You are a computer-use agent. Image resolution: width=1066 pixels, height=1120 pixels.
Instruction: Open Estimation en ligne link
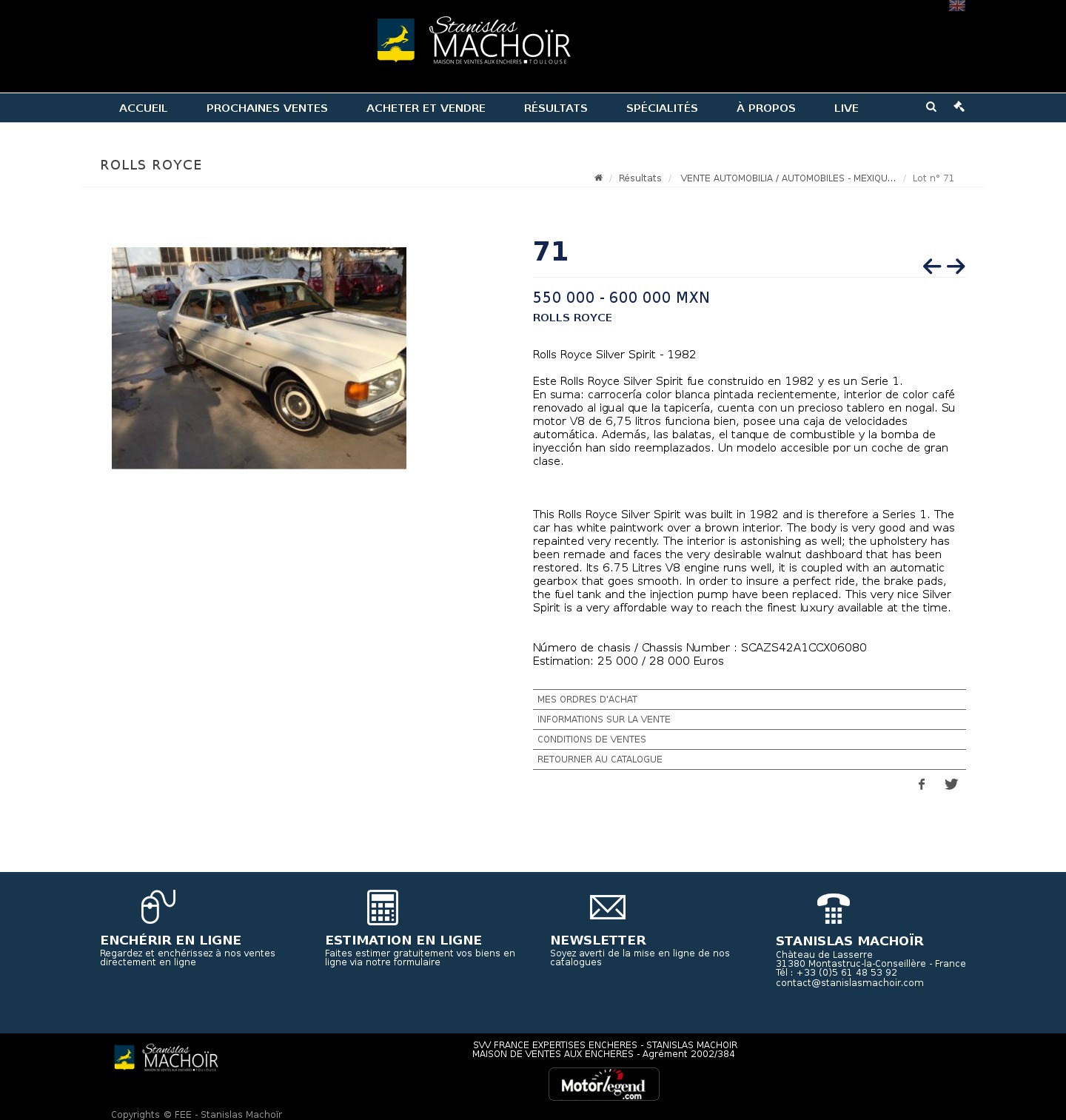[403, 940]
